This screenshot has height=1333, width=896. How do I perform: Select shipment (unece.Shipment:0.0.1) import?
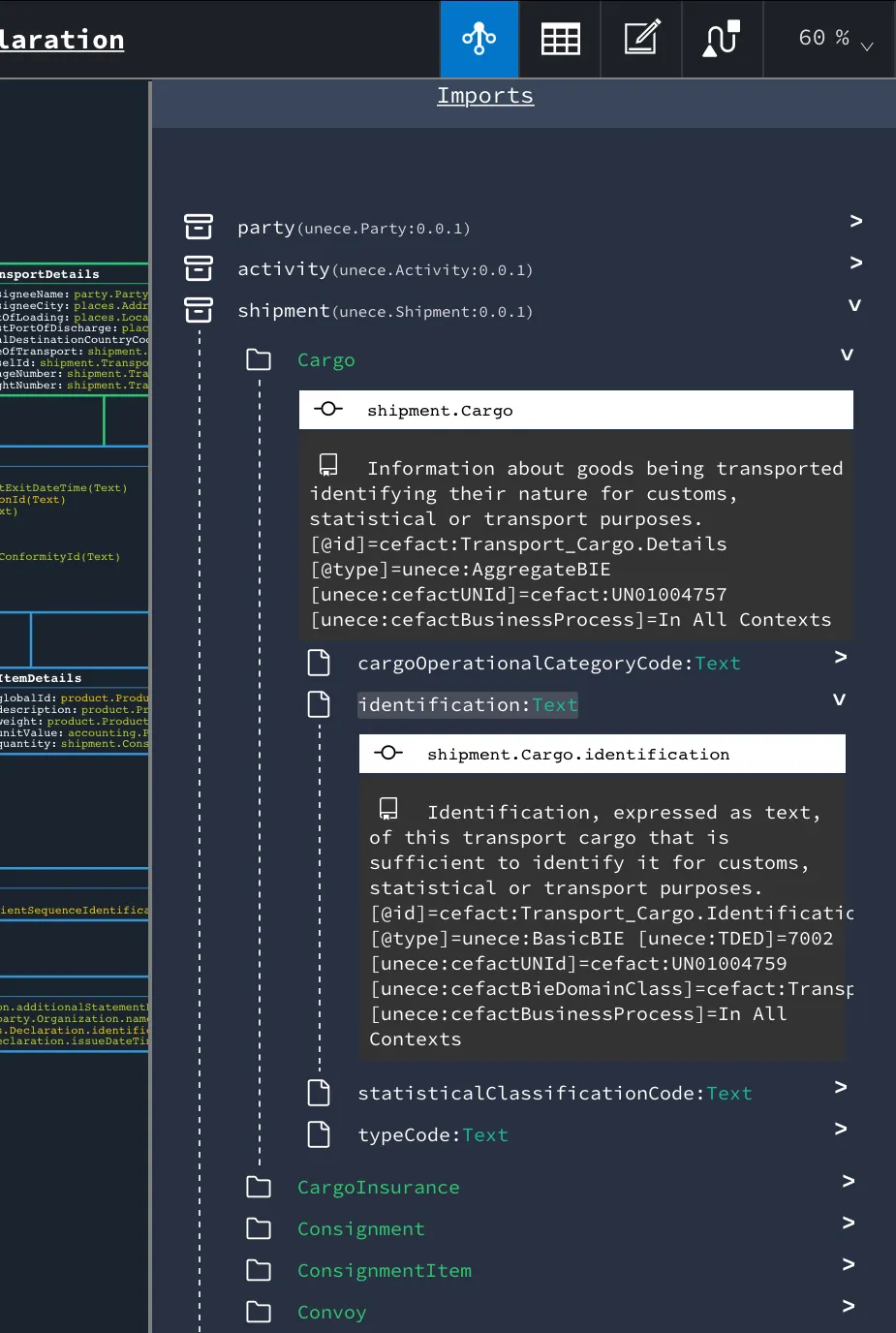click(x=385, y=311)
